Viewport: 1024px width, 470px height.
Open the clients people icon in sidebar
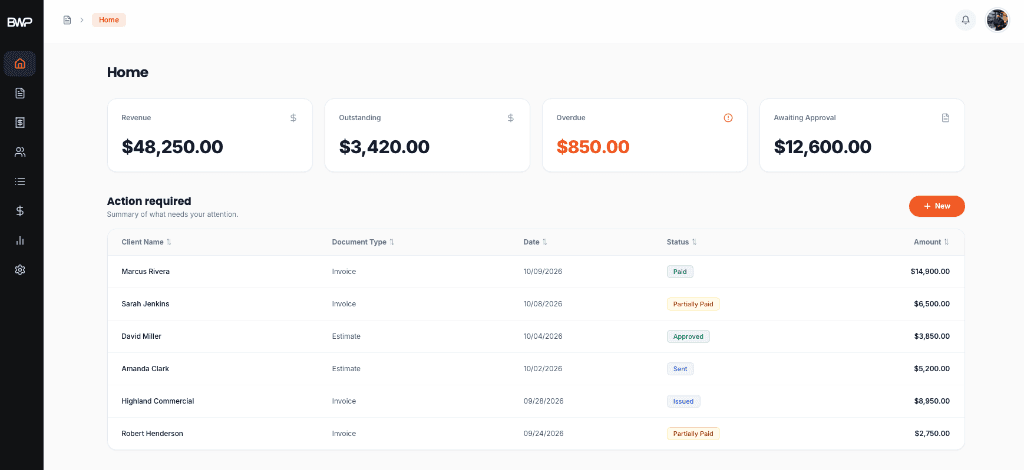click(20, 152)
